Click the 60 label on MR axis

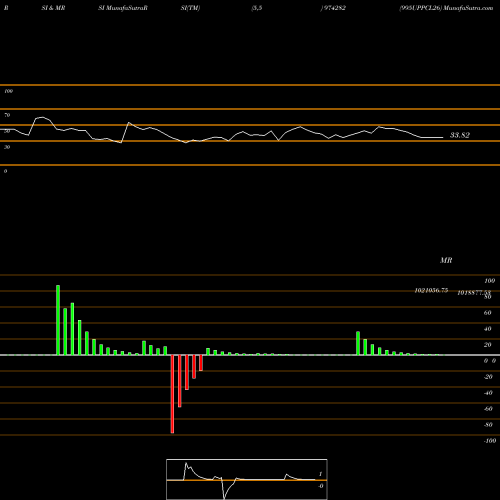tap(487, 313)
